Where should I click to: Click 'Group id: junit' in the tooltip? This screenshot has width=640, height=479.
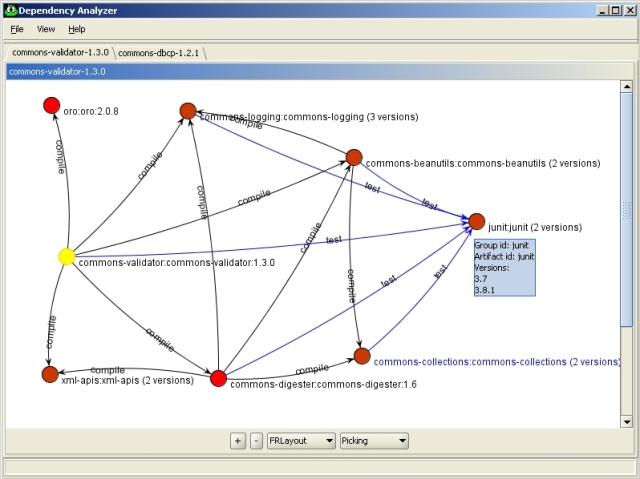coord(501,245)
